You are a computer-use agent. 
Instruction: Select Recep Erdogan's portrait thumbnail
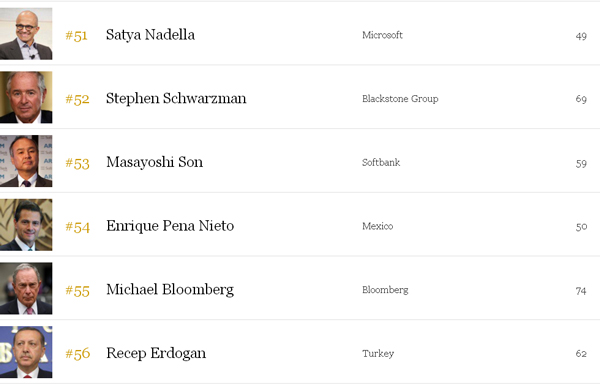tap(26, 352)
